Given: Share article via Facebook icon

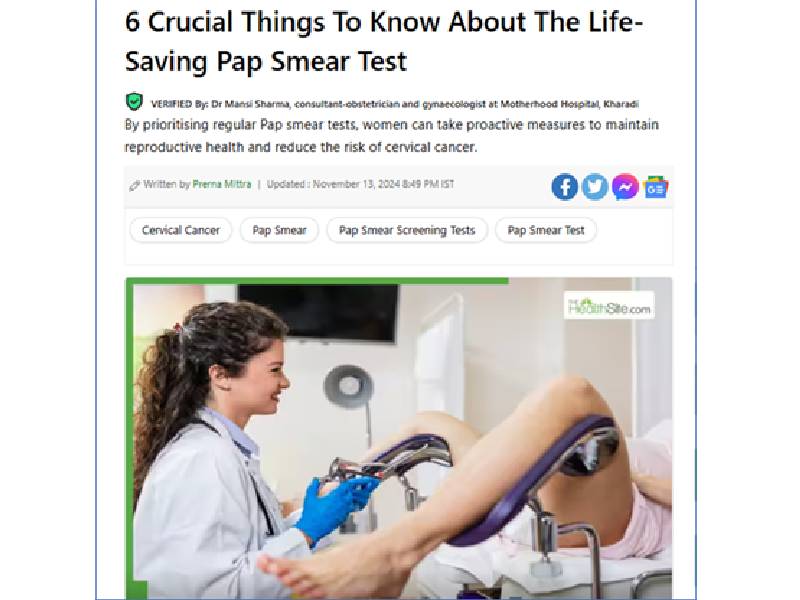Looking at the screenshot, I should 564,187.
